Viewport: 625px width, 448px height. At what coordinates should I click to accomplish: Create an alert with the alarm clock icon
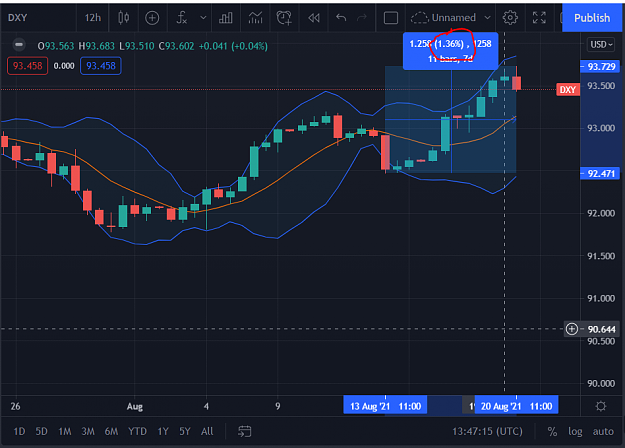(x=284, y=18)
